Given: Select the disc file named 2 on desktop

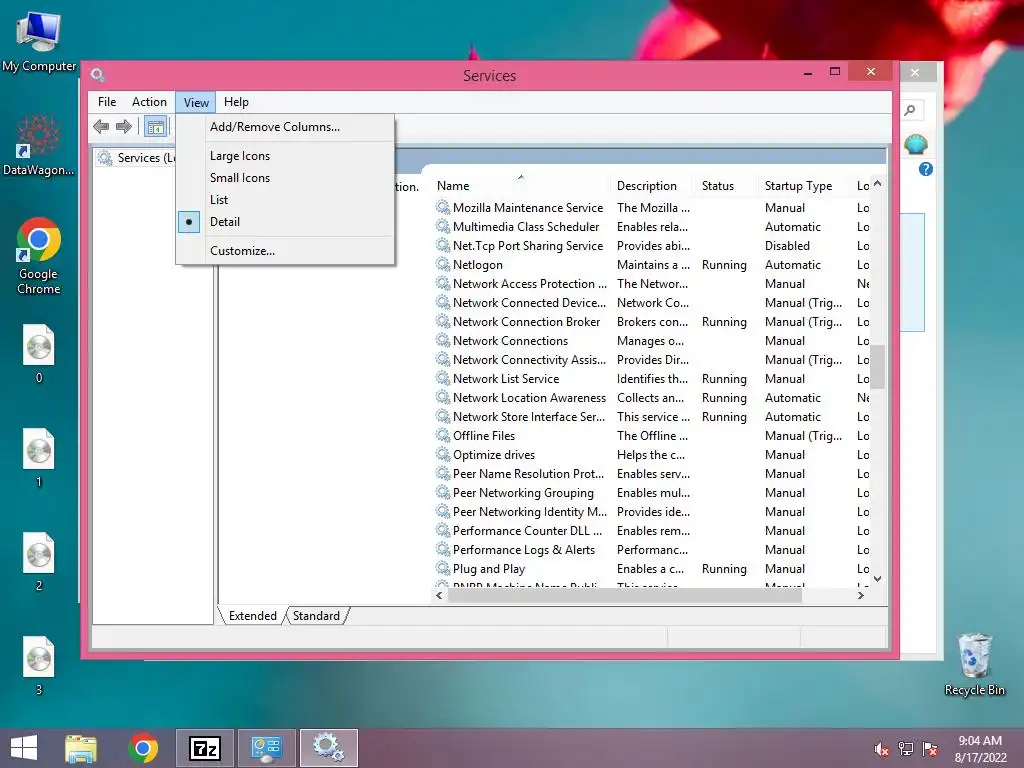Looking at the screenshot, I should (x=39, y=562).
